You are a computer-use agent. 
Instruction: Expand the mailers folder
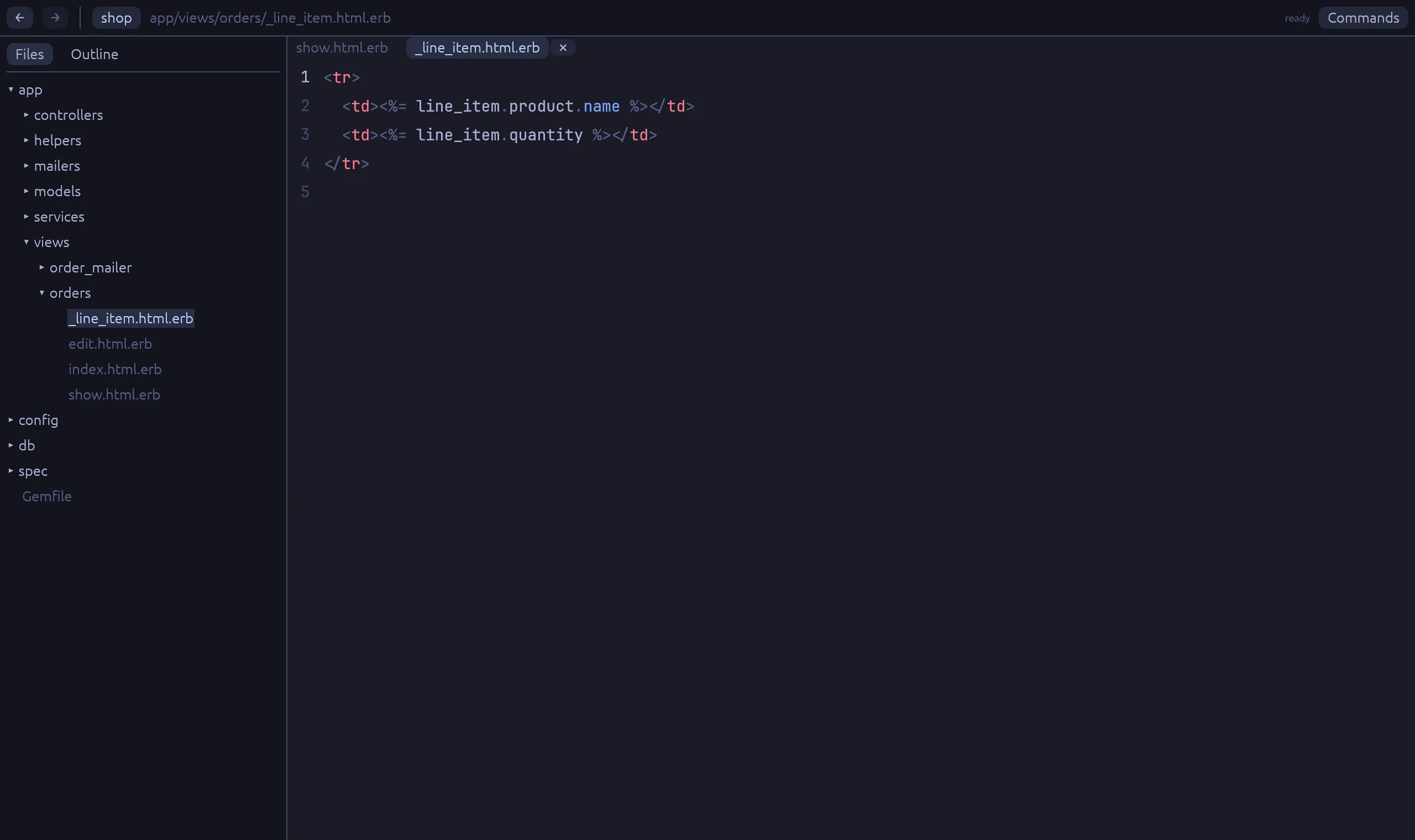click(52, 166)
